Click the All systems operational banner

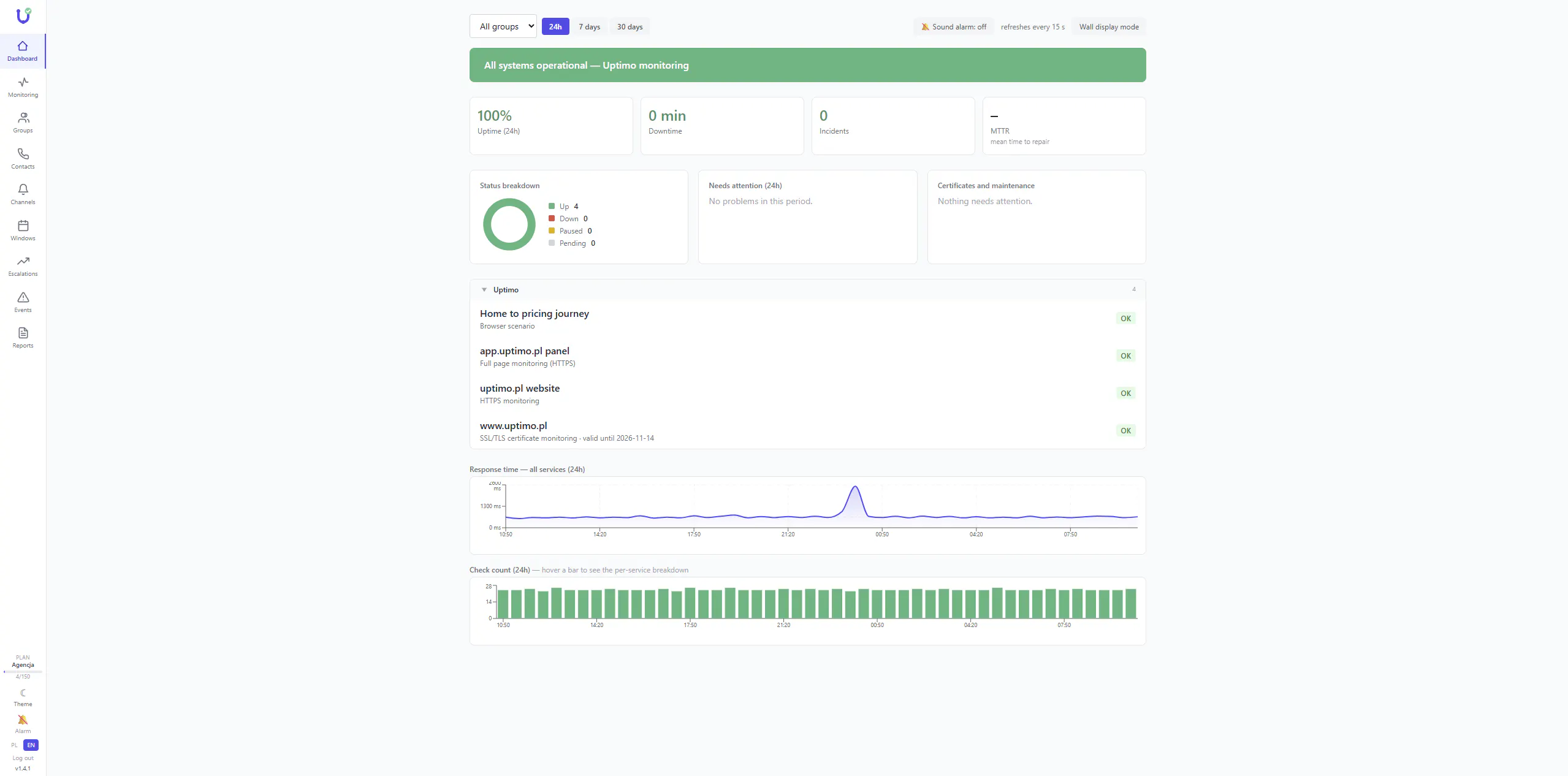[807, 65]
